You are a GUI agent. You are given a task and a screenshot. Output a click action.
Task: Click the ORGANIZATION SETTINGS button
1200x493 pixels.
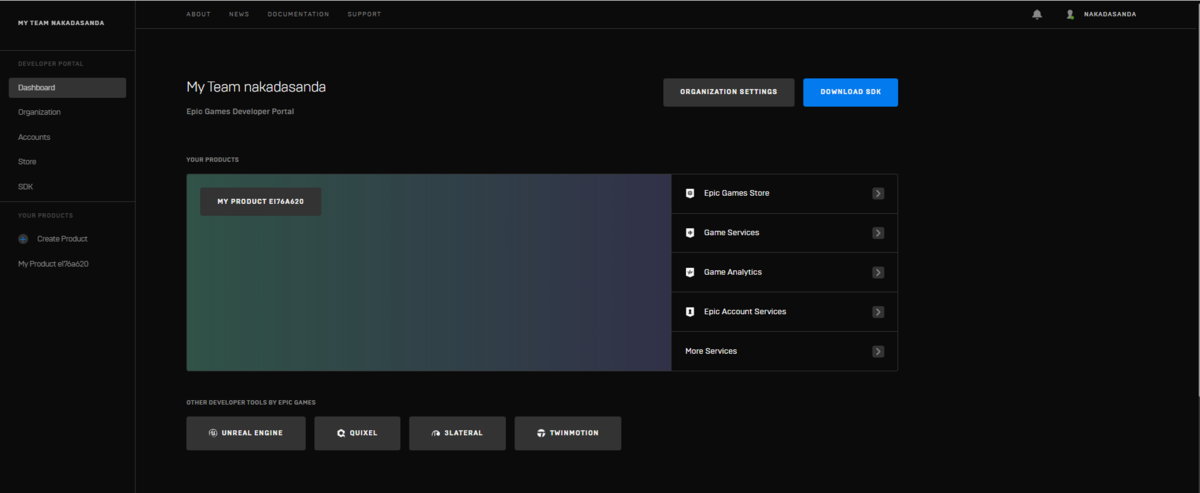729,92
